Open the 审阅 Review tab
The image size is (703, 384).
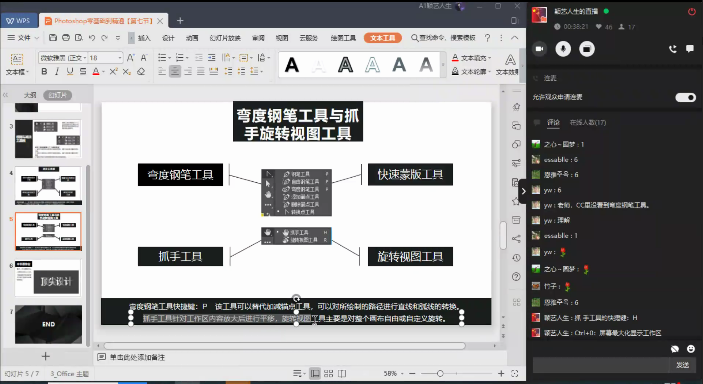(x=258, y=38)
